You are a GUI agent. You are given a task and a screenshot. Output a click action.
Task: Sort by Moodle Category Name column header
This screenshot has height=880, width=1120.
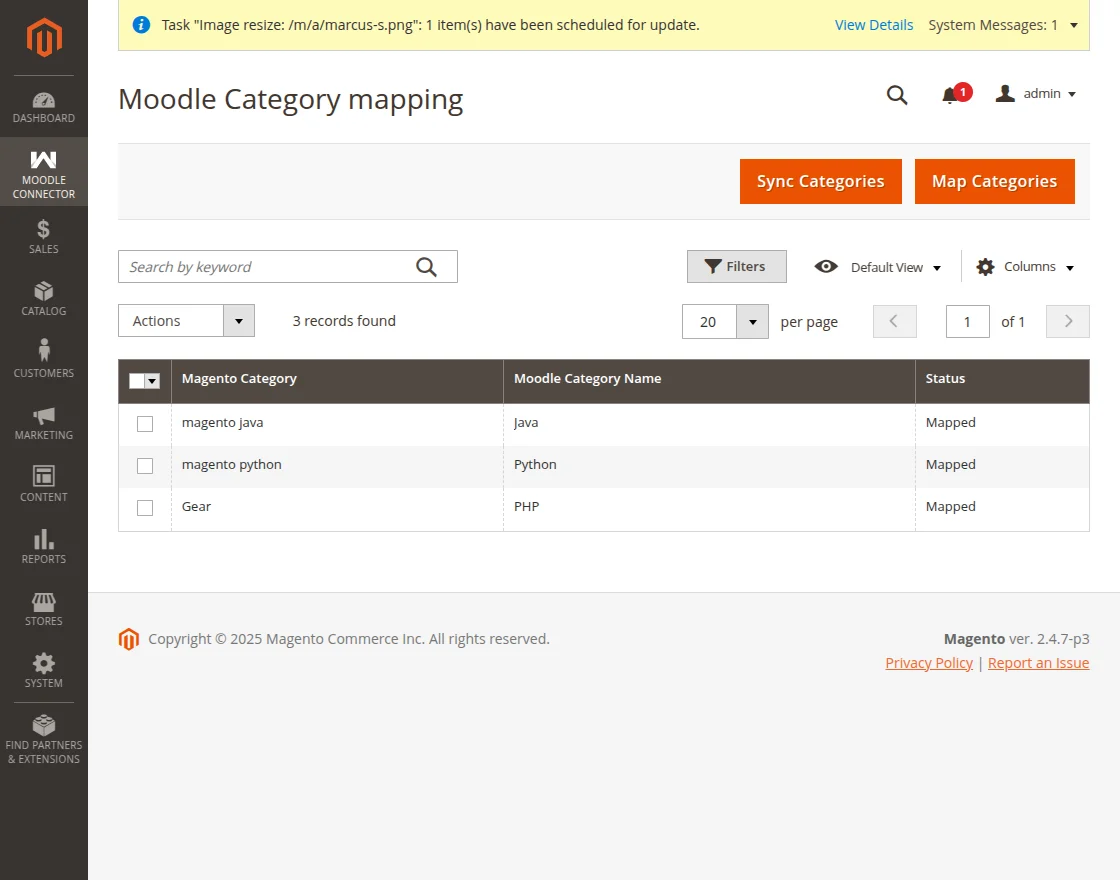pos(709,379)
